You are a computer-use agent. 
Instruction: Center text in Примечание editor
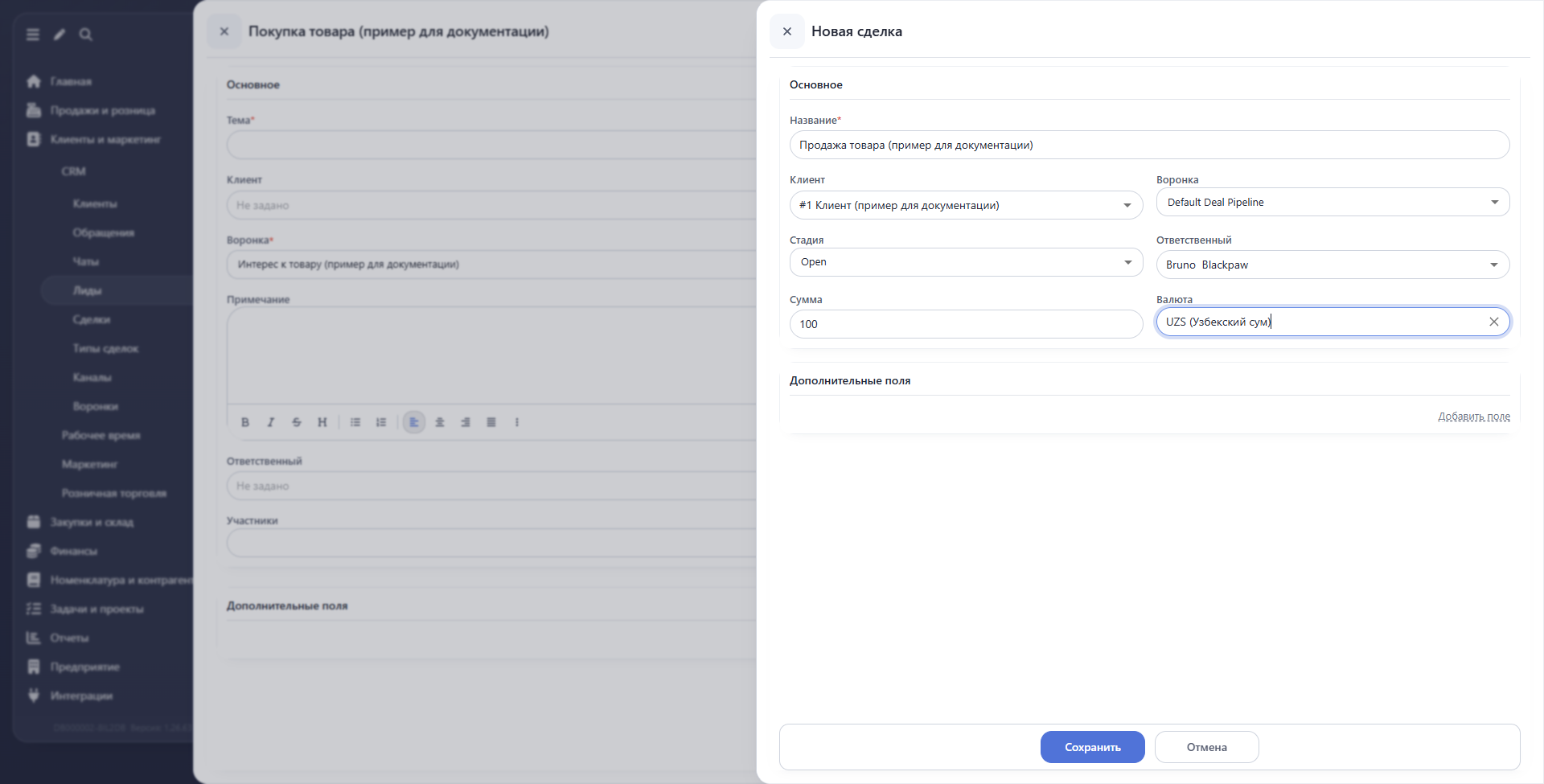pyautogui.click(x=440, y=422)
